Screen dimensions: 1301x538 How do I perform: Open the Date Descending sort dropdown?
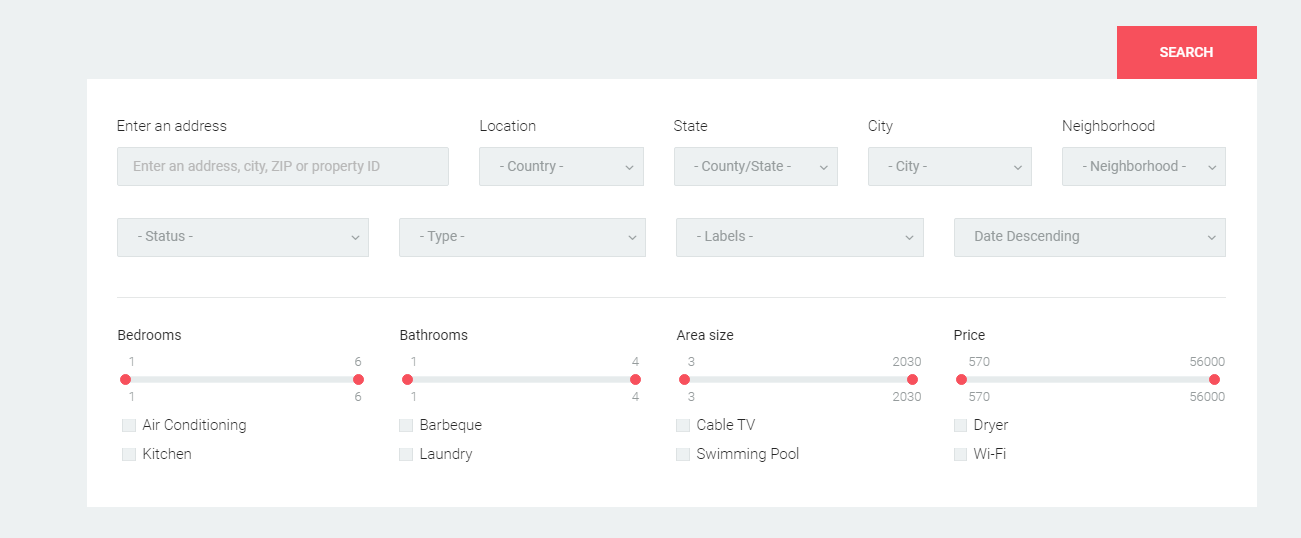(x=1089, y=237)
